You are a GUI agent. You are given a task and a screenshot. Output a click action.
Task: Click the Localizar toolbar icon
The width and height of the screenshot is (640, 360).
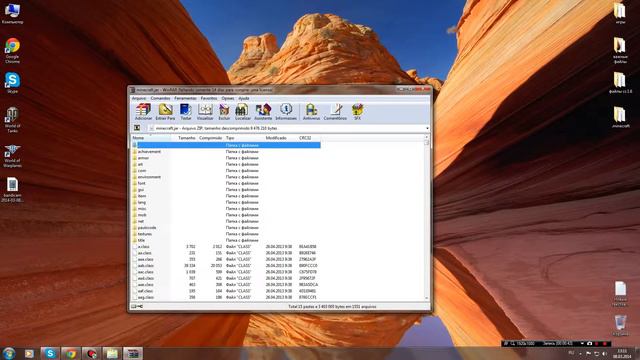(242, 111)
